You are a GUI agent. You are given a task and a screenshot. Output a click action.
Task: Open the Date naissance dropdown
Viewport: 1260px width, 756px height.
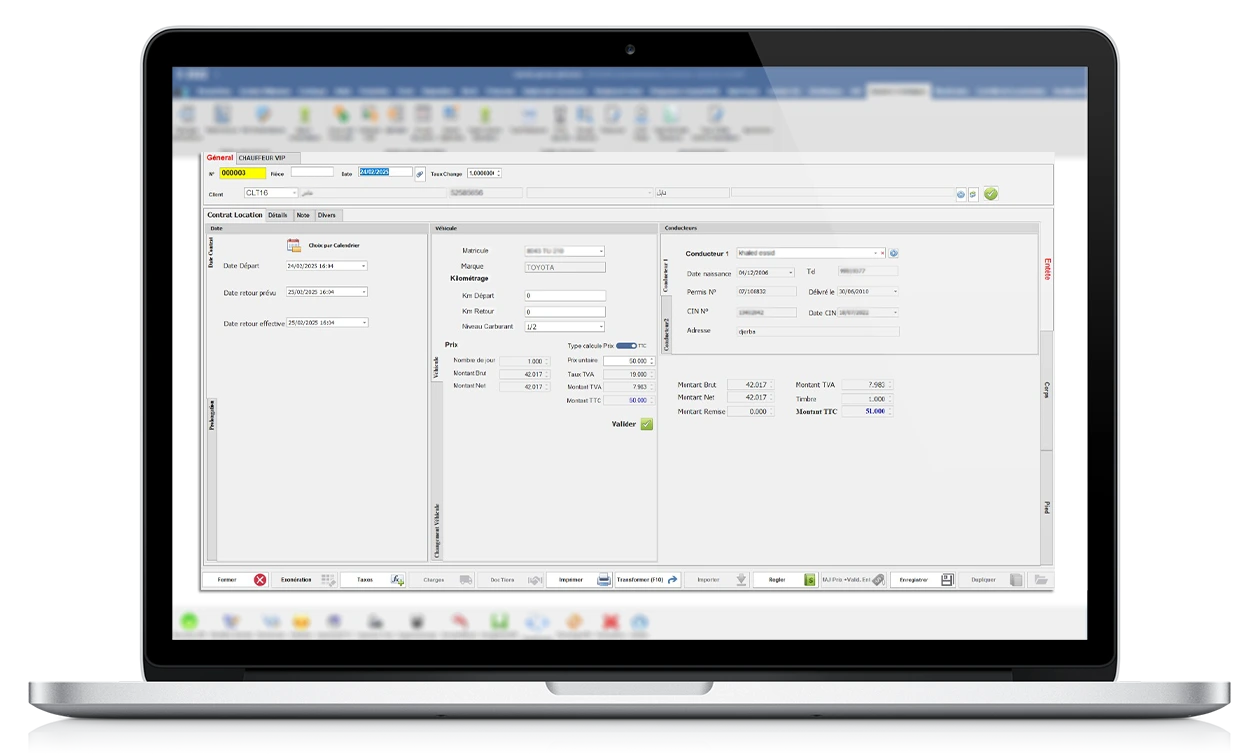pos(791,272)
